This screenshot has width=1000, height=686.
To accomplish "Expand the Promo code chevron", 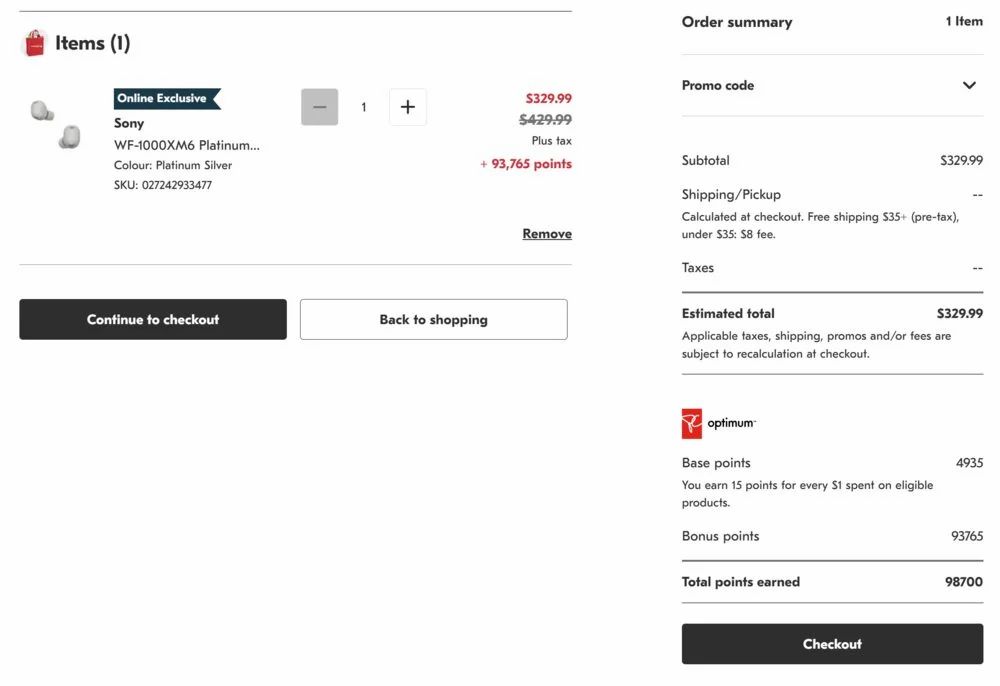I will pos(969,85).
